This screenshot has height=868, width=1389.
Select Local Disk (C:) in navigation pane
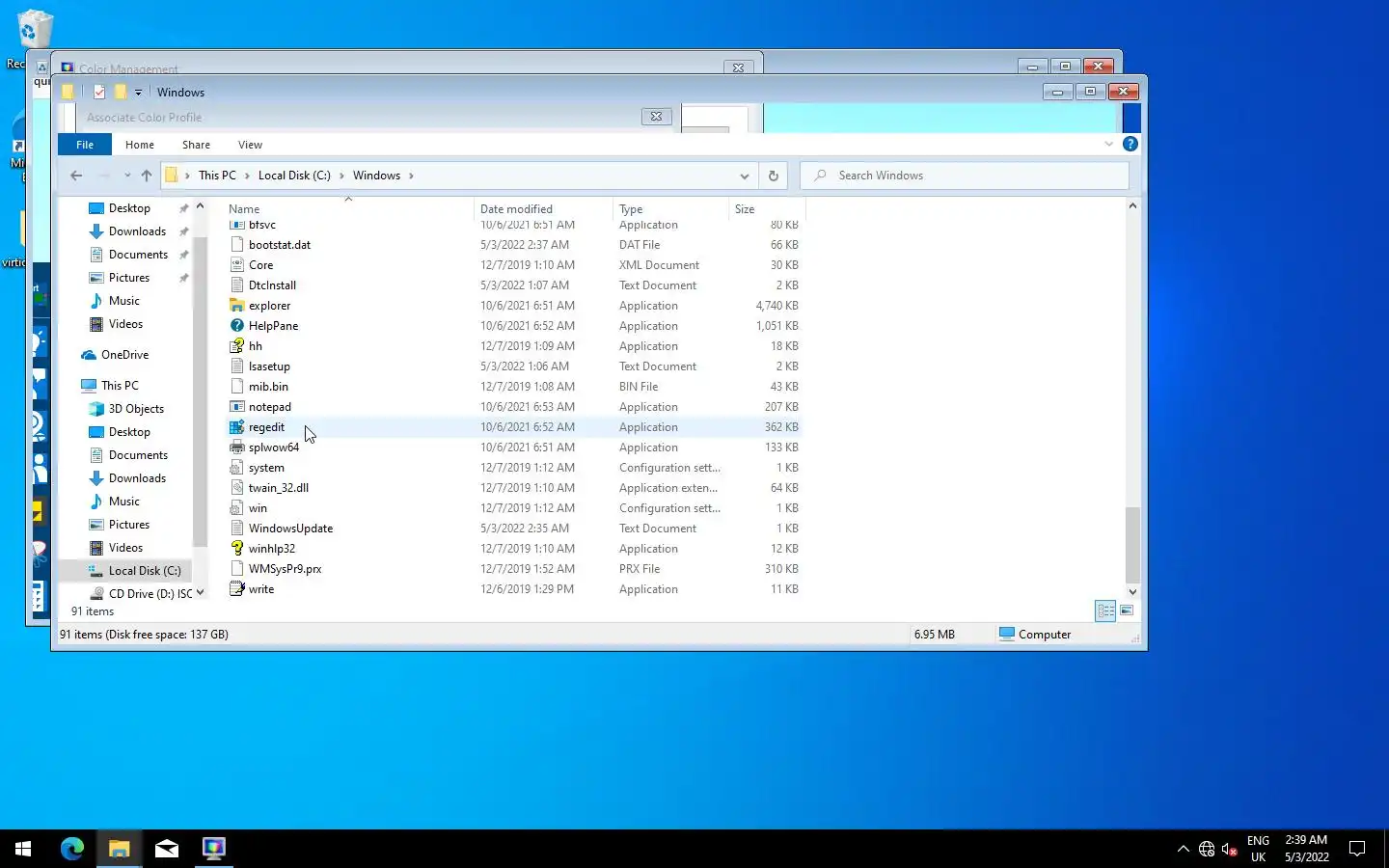[x=145, y=571]
